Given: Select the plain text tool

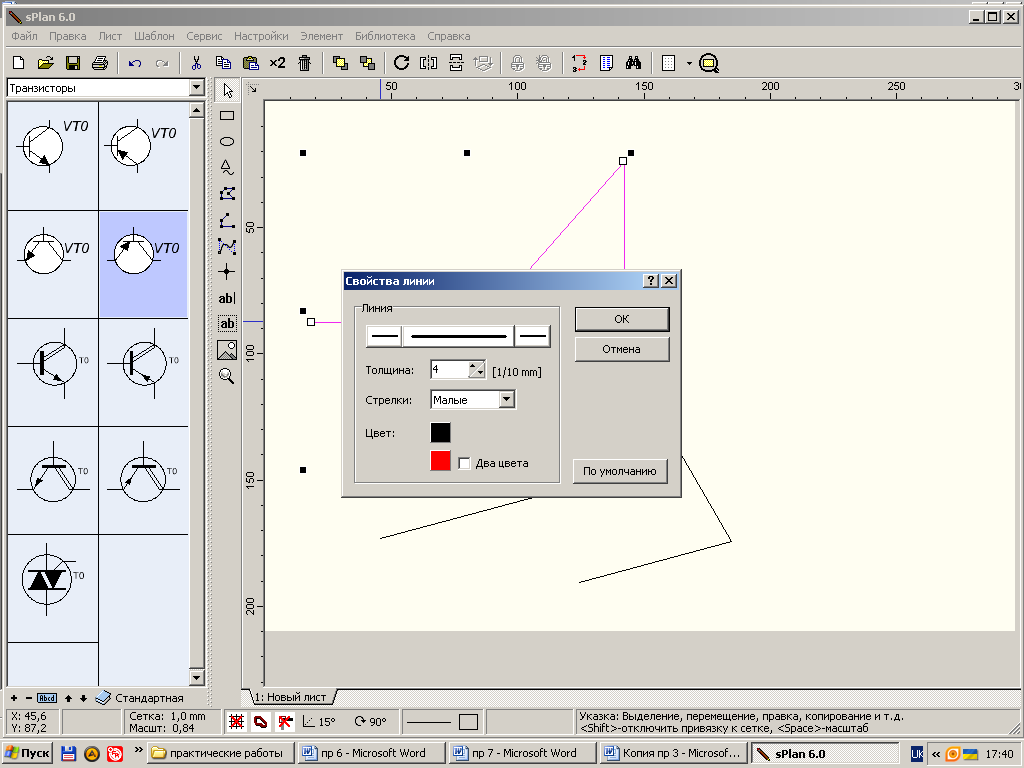Looking at the screenshot, I should coord(227,298).
